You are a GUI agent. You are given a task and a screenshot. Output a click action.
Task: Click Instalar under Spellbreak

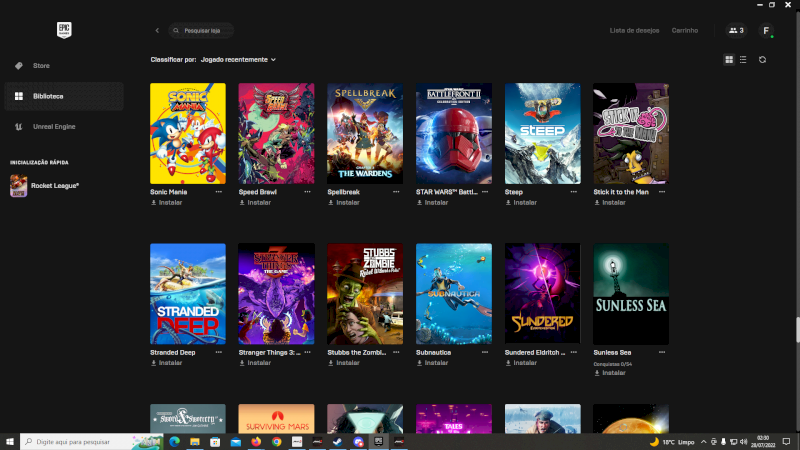tap(344, 202)
